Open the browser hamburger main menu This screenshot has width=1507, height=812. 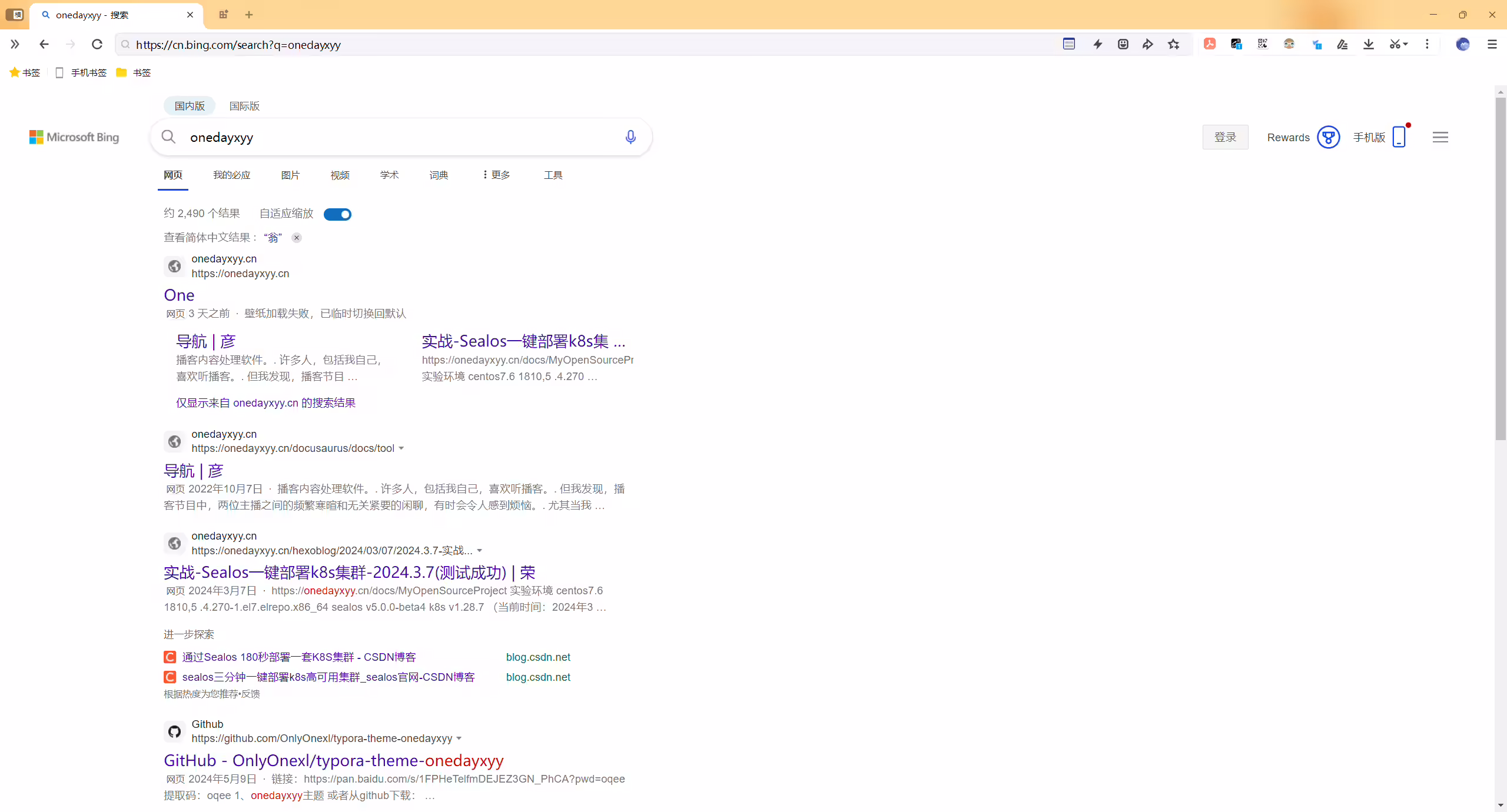click(x=1492, y=44)
